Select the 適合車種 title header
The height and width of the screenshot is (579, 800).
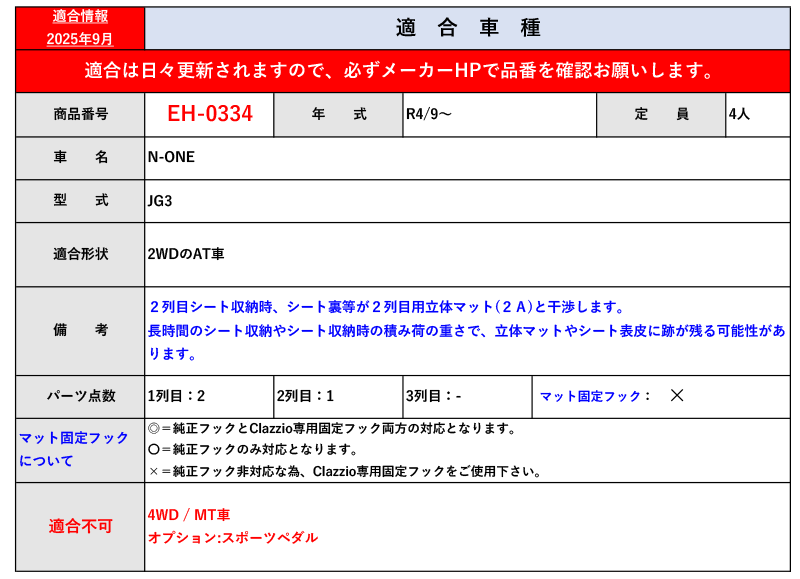click(468, 28)
